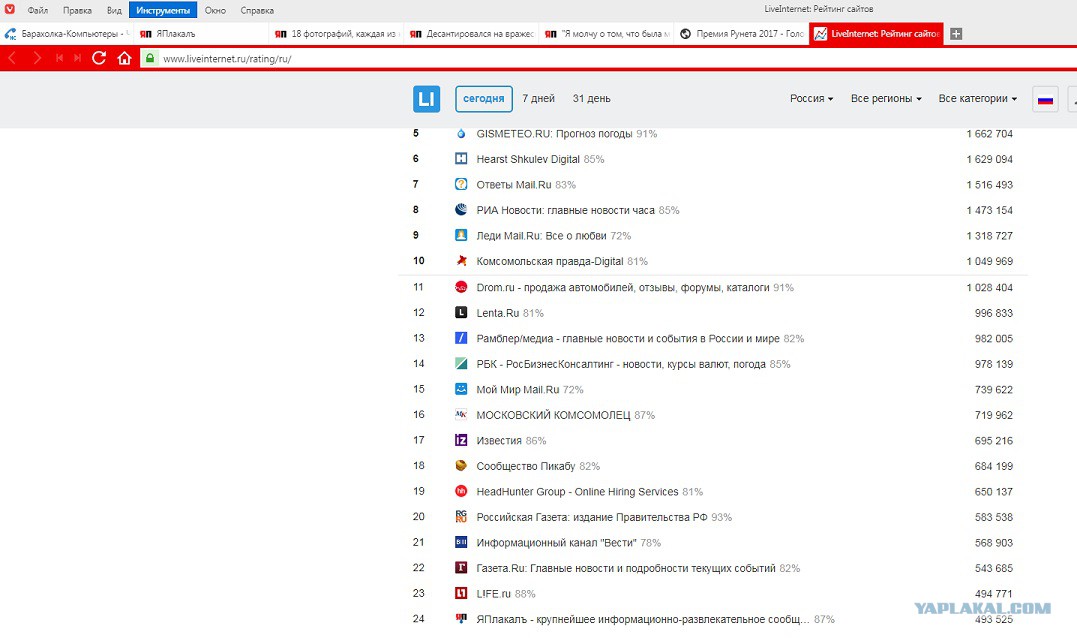
Task: Go back using the back arrow
Action: pos(12,58)
